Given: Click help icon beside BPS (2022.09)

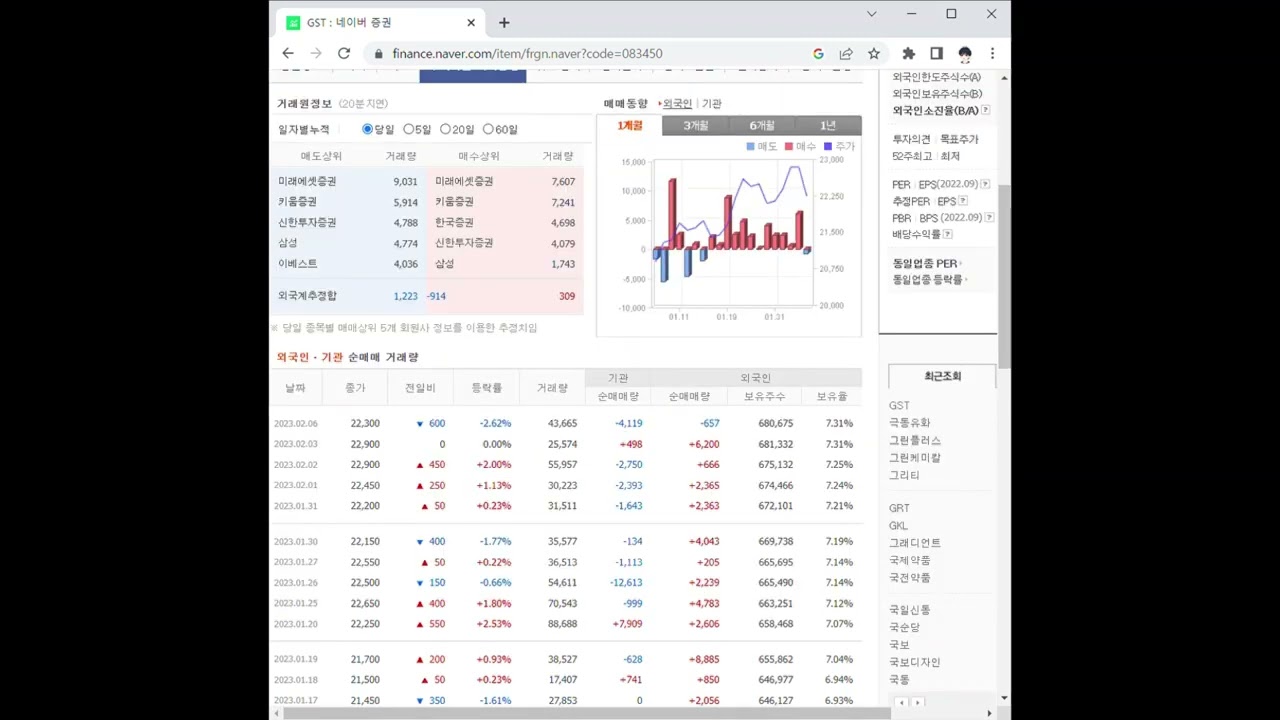Looking at the screenshot, I should (989, 217).
